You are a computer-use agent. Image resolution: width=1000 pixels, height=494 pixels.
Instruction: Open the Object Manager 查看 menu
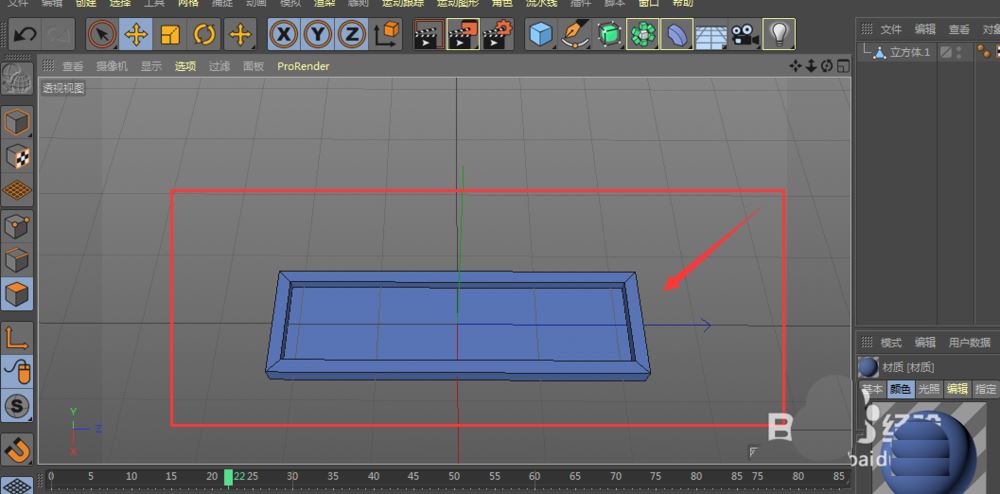(x=959, y=29)
